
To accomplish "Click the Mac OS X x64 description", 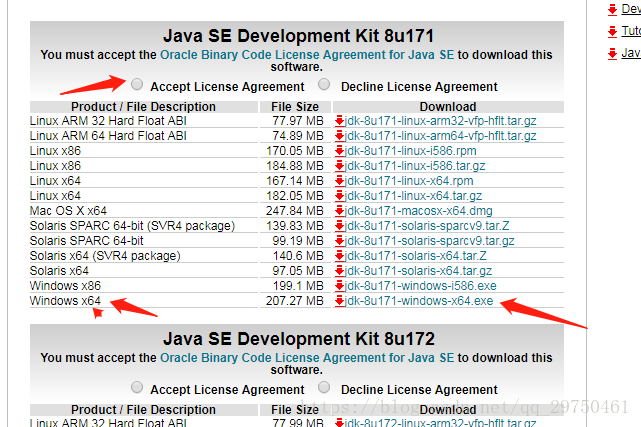I will point(68,211).
